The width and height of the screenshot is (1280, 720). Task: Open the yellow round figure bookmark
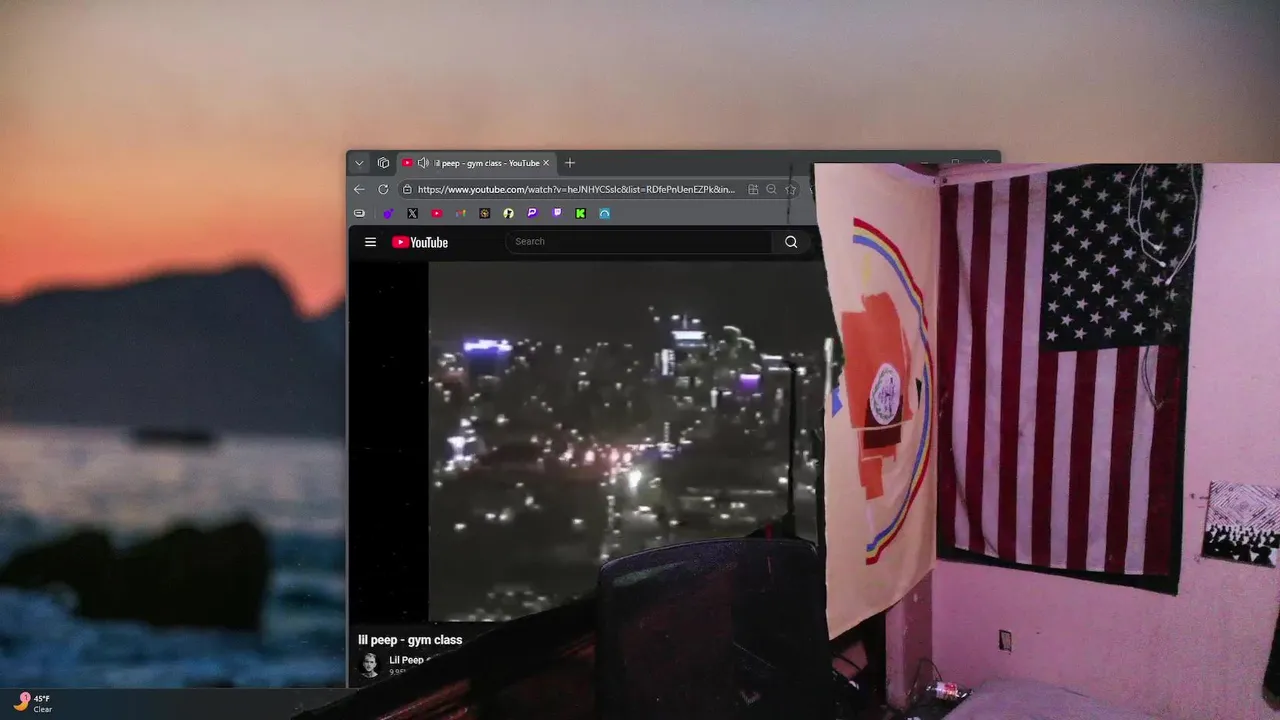click(x=508, y=213)
